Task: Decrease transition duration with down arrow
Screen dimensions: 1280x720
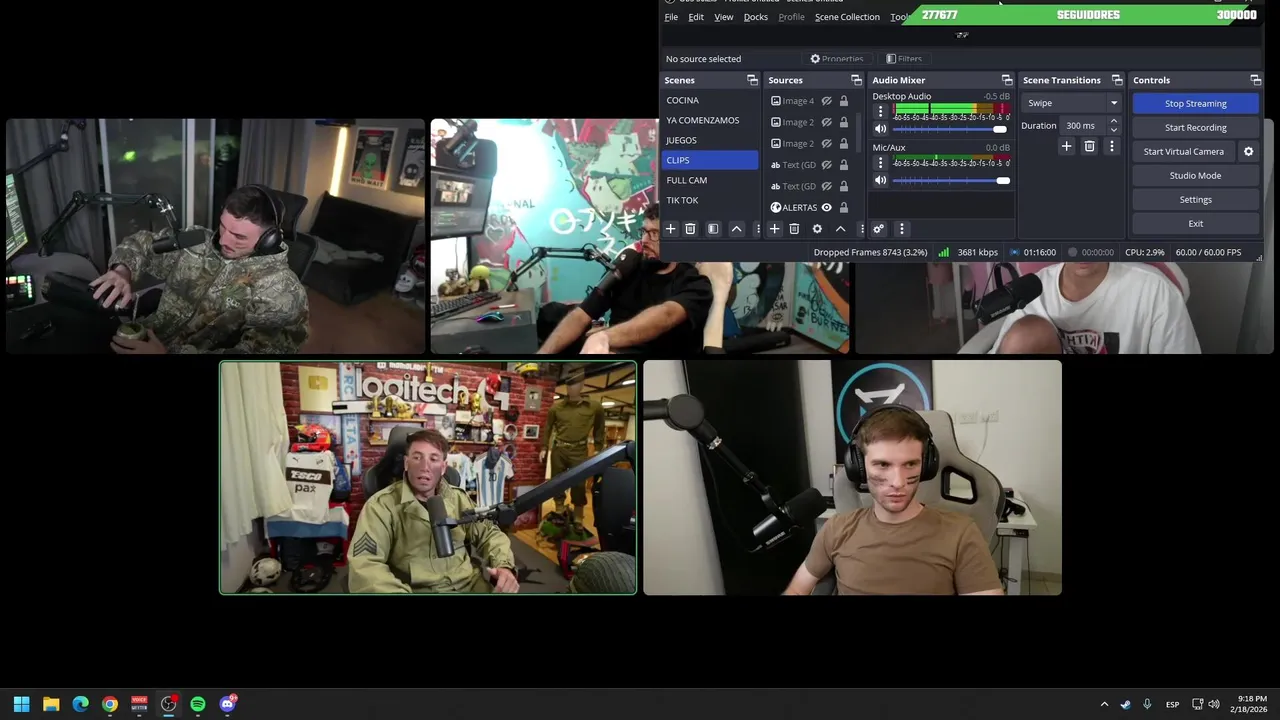Action: point(1113,130)
